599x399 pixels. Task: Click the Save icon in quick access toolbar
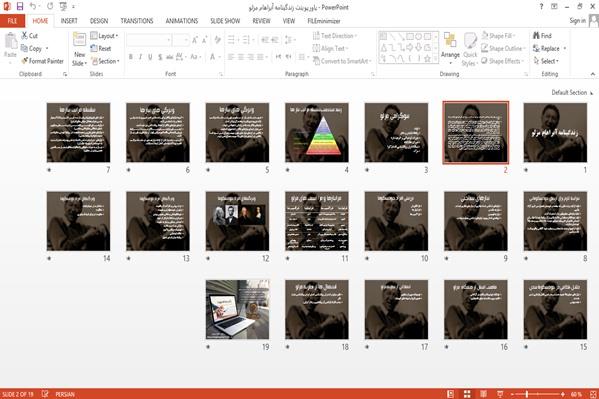20,6
